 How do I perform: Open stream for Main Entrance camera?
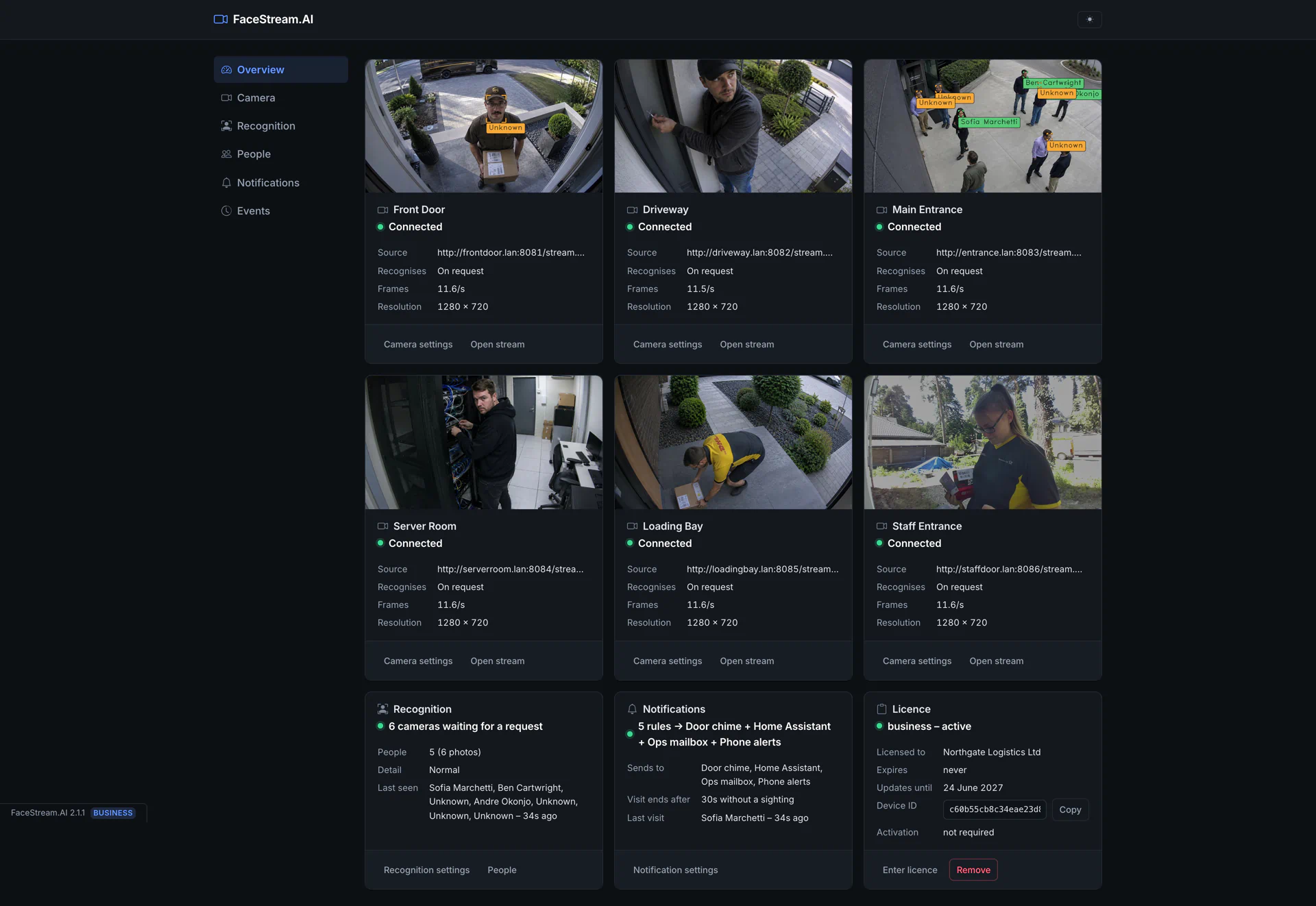pos(997,345)
